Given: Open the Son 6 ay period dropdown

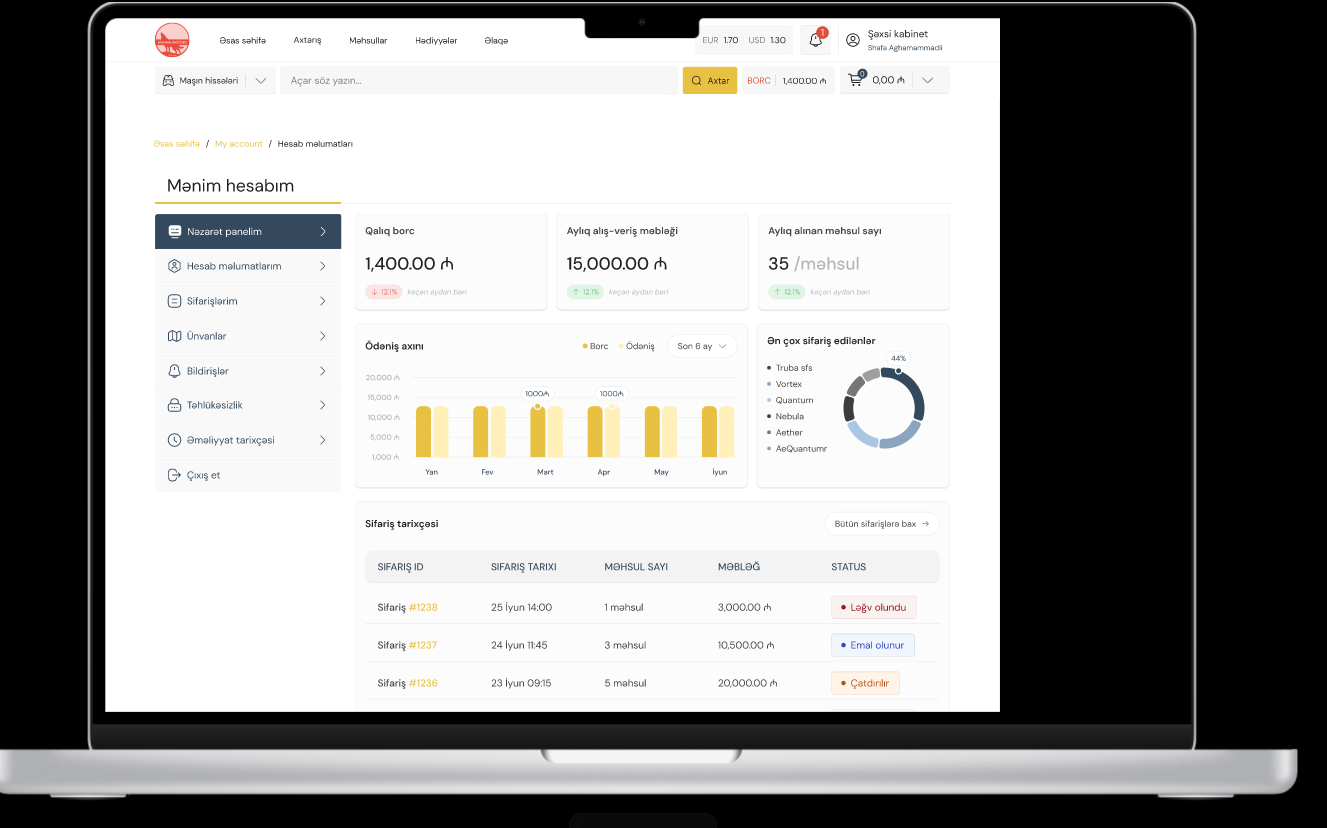Looking at the screenshot, I should click(x=701, y=346).
